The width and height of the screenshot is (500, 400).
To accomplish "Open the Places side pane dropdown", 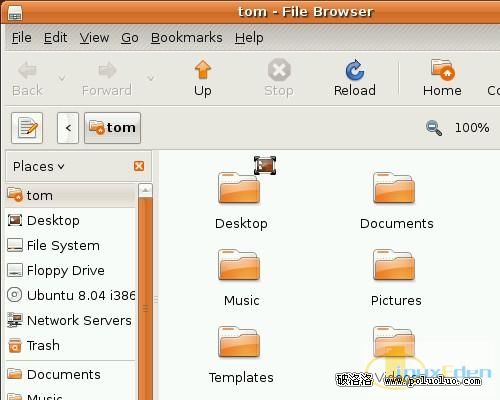I will click(x=38, y=166).
